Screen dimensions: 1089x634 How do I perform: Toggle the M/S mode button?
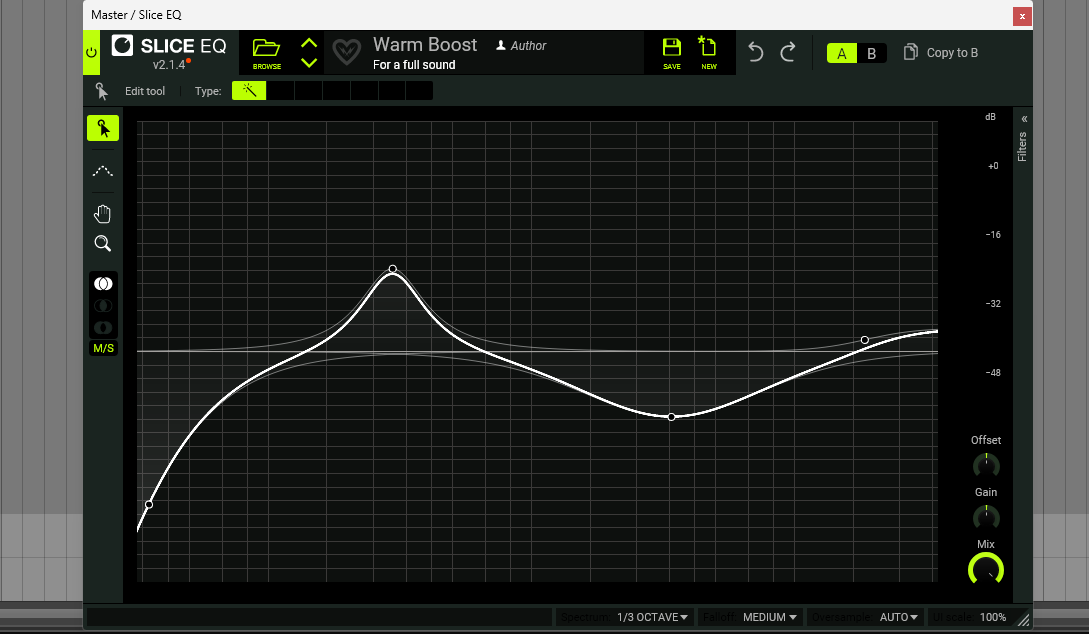(103, 349)
